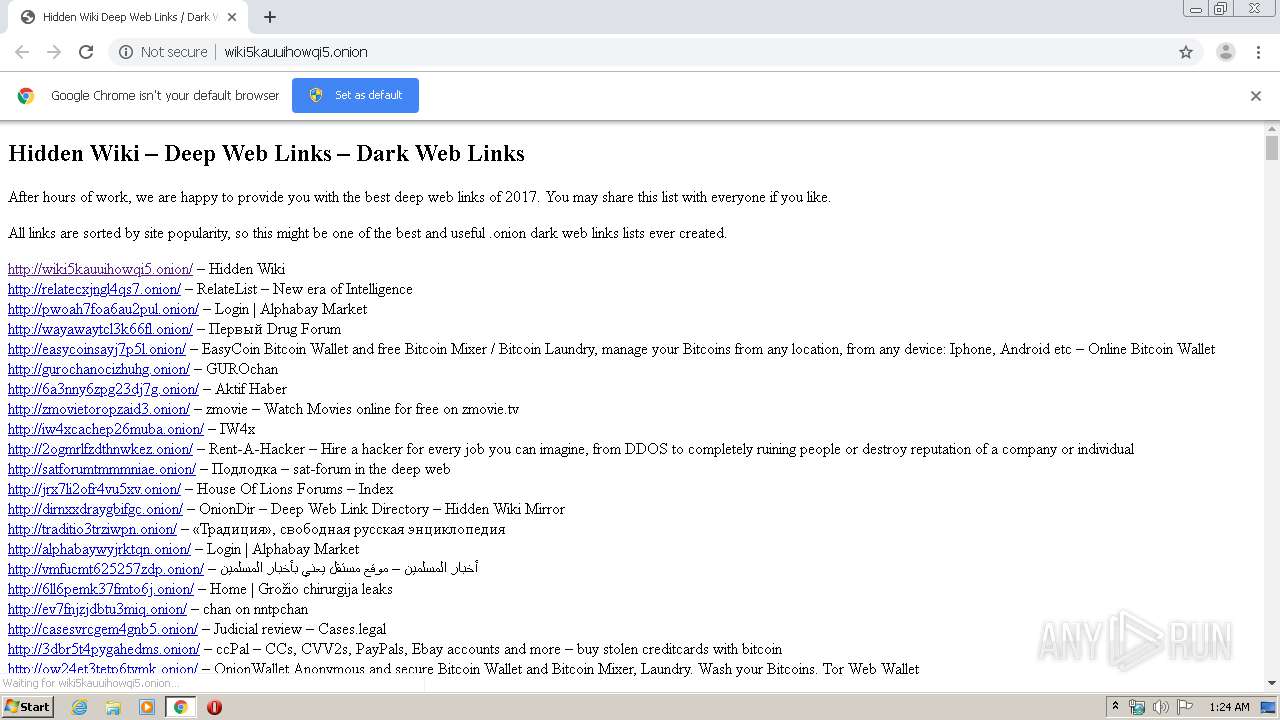The image size is (1280, 720).
Task: Open the red Opera-style taskbar icon
Action: [x=214, y=707]
